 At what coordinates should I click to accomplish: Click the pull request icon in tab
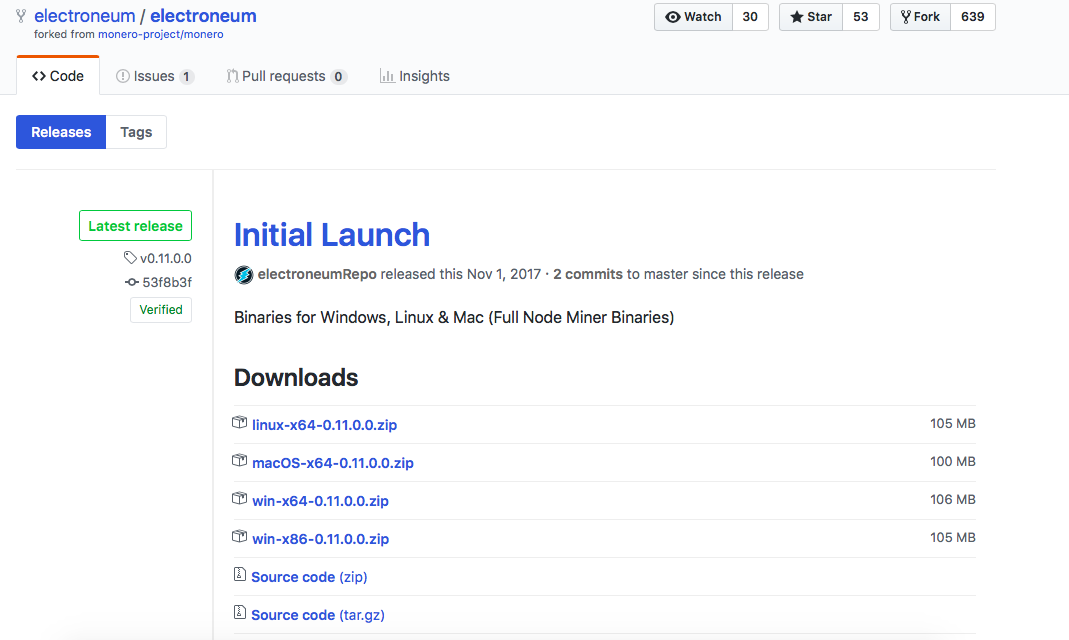click(232, 76)
